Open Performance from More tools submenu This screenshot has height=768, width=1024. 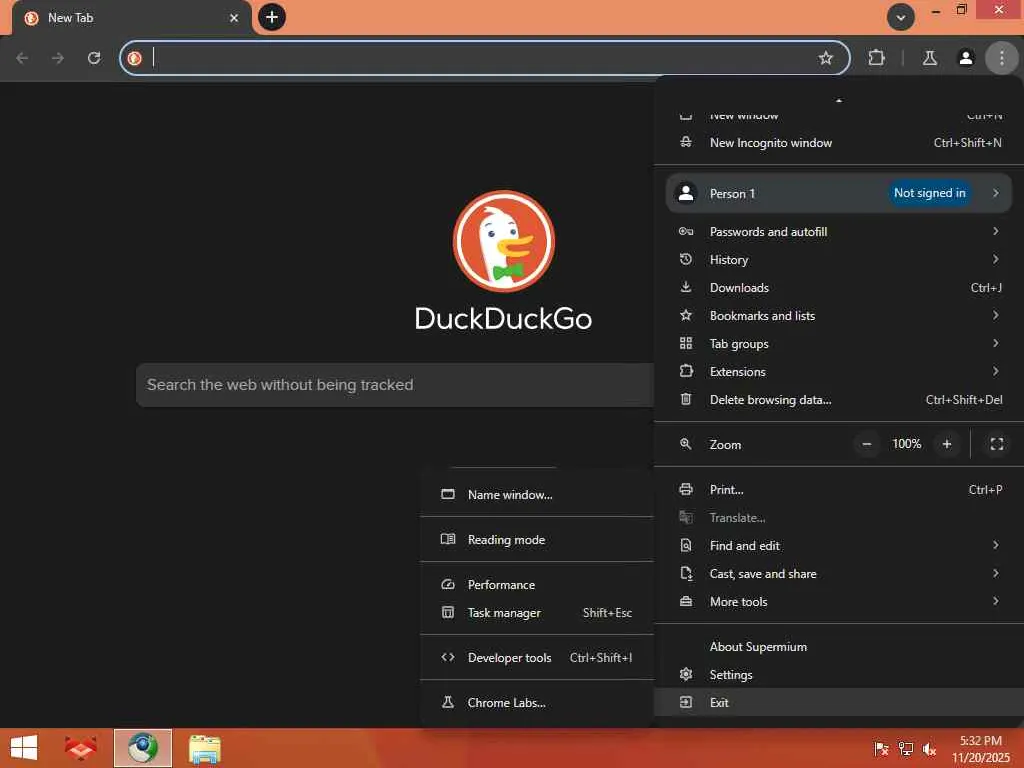tap(537, 584)
